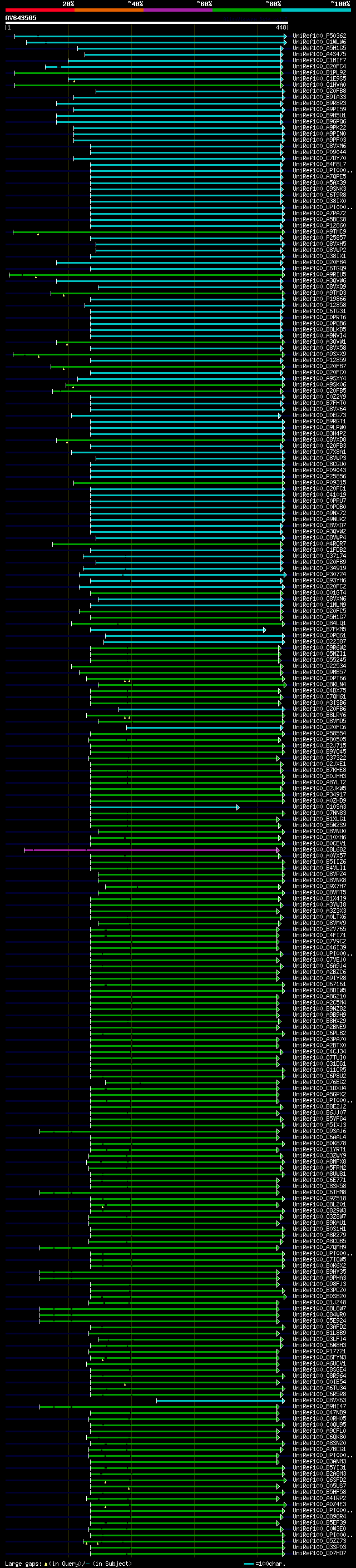Image resolution: width=356 pixels, height=1568 pixels.
Task: Select the UniRef100_O22387 label
Action: pyautogui.click(x=319, y=641)
